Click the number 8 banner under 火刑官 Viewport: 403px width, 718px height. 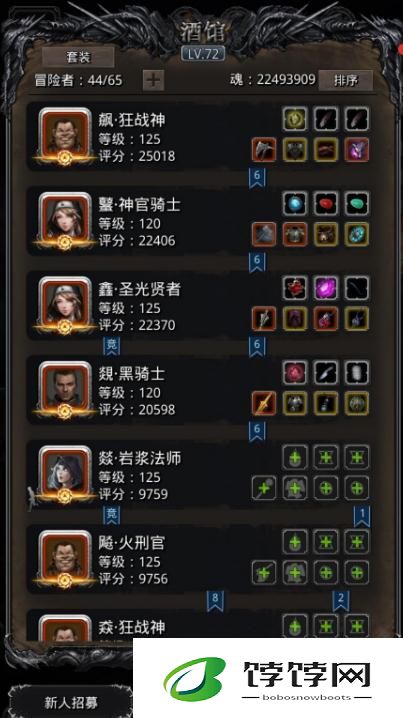(215, 600)
